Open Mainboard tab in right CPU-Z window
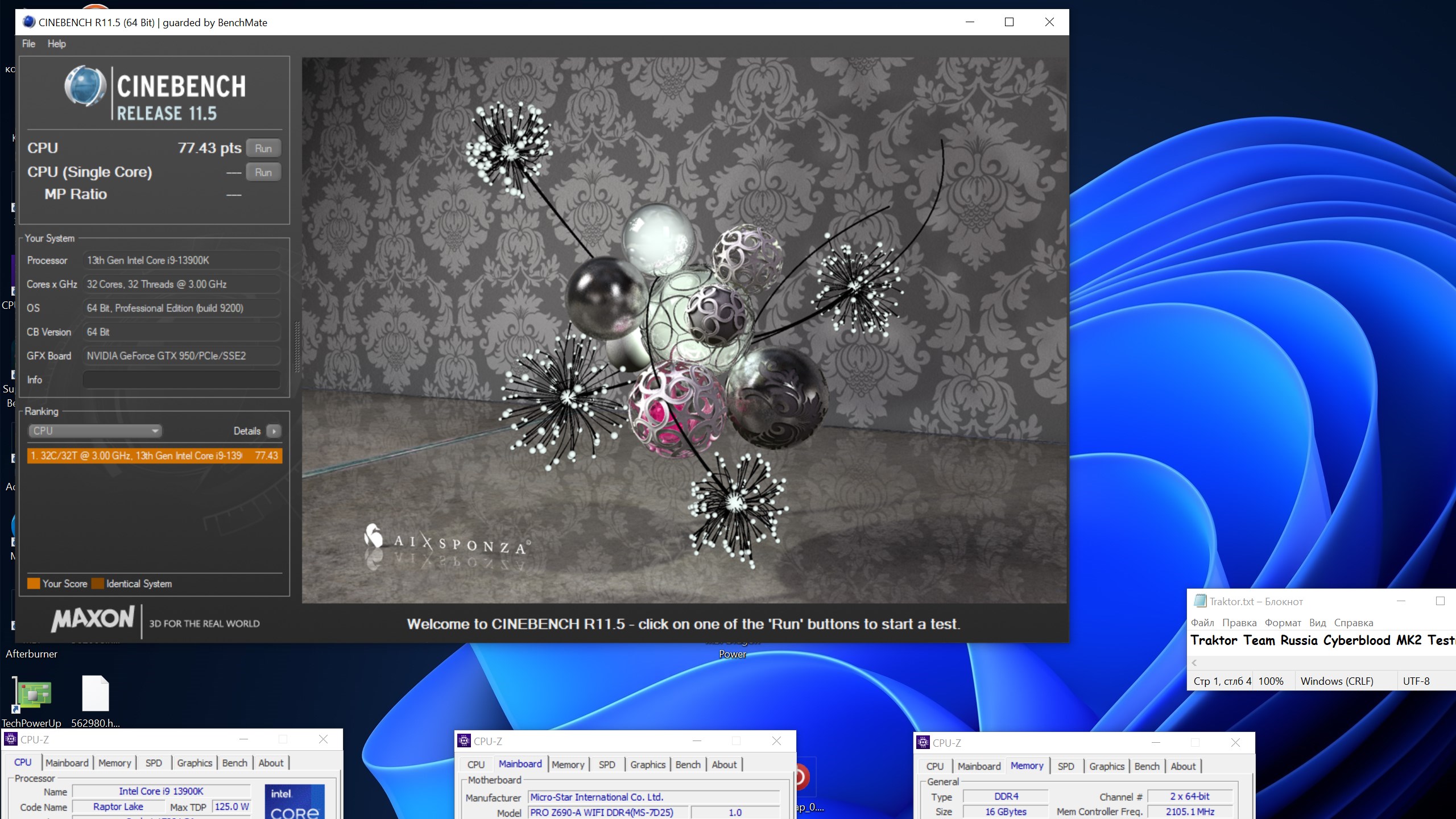The width and height of the screenshot is (1456, 819). 979,767
